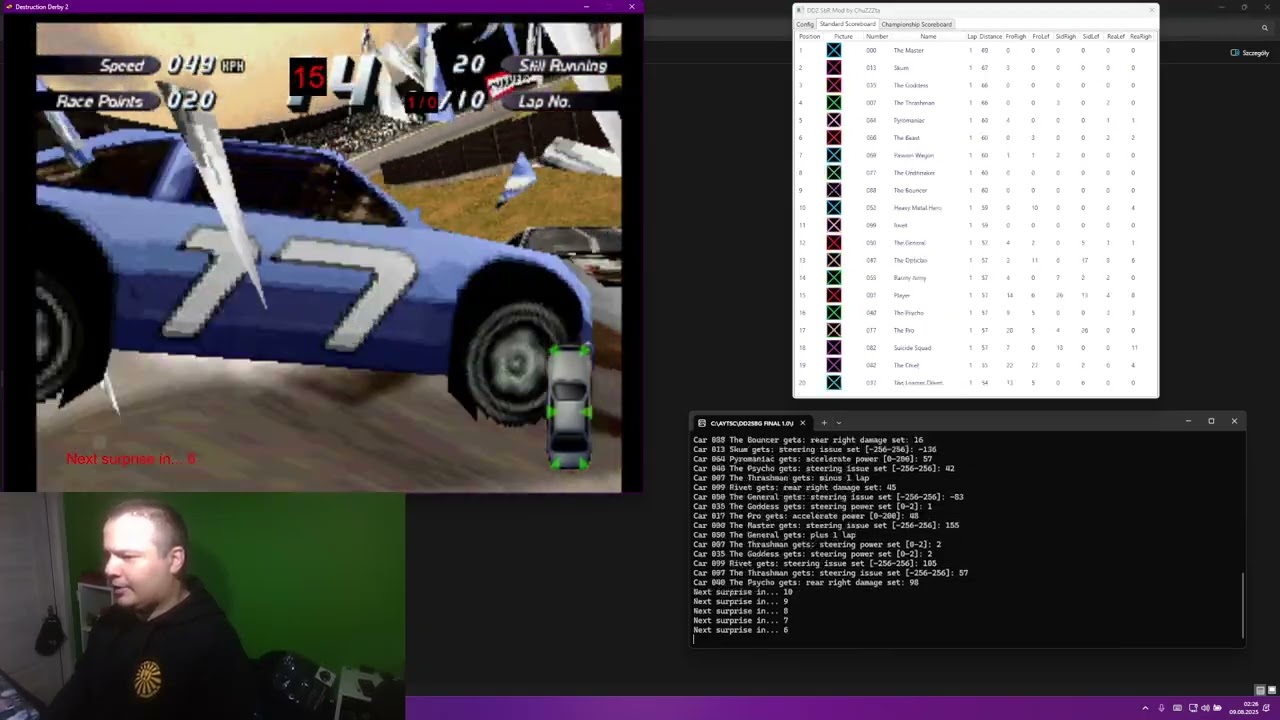Click the car picture for Barmy Army

click(834, 278)
